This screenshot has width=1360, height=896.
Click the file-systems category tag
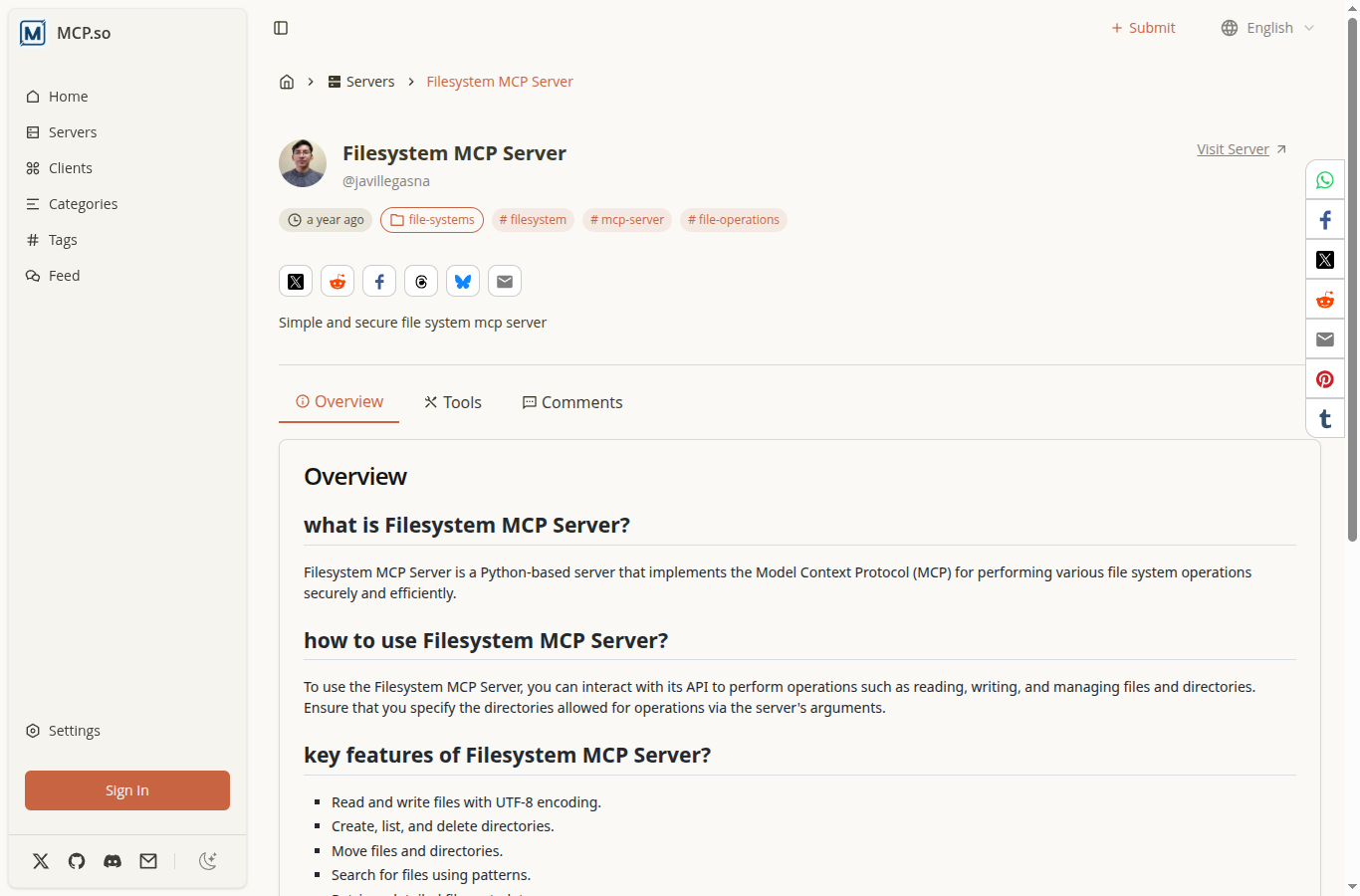coord(432,220)
